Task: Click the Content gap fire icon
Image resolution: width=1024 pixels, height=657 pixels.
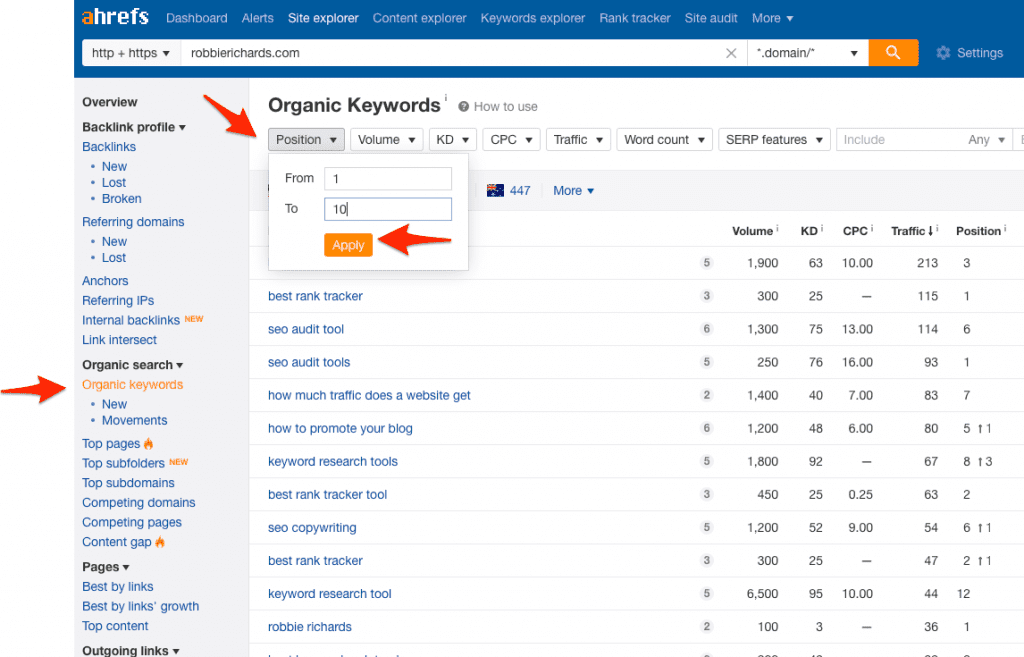Action: (x=160, y=541)
